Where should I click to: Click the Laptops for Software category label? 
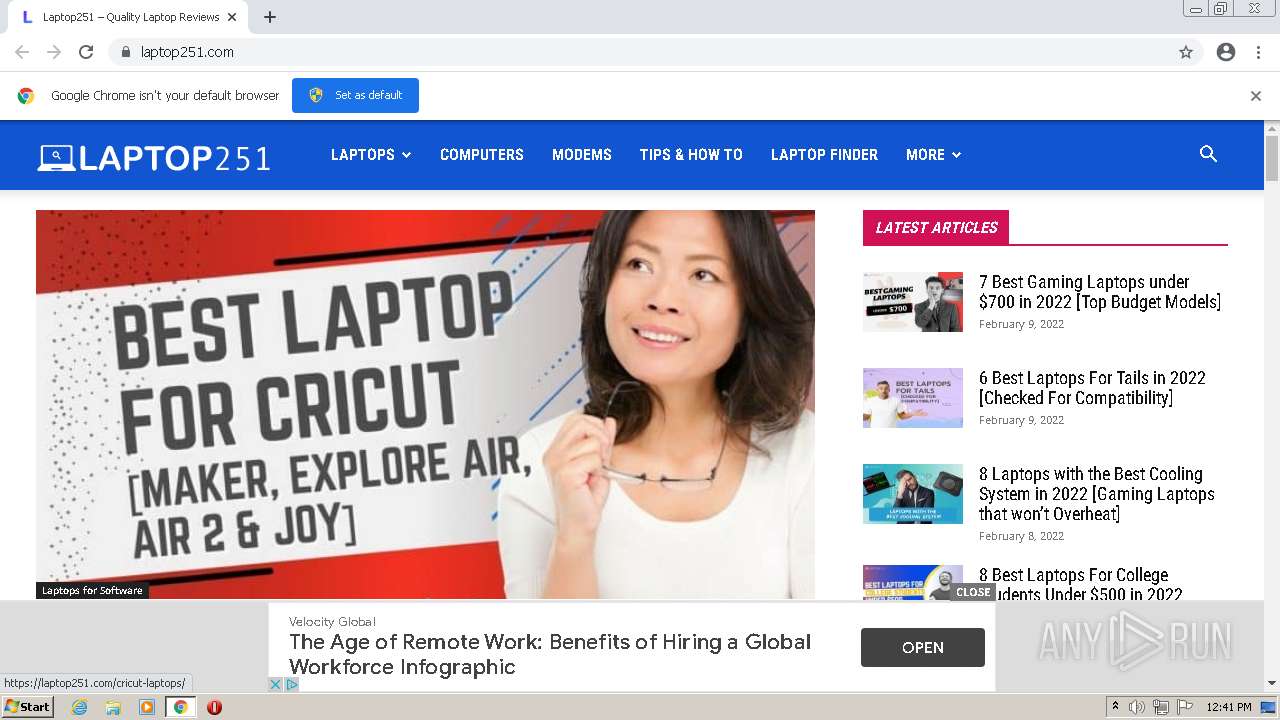pyautogui.click(x=92, y=591)
